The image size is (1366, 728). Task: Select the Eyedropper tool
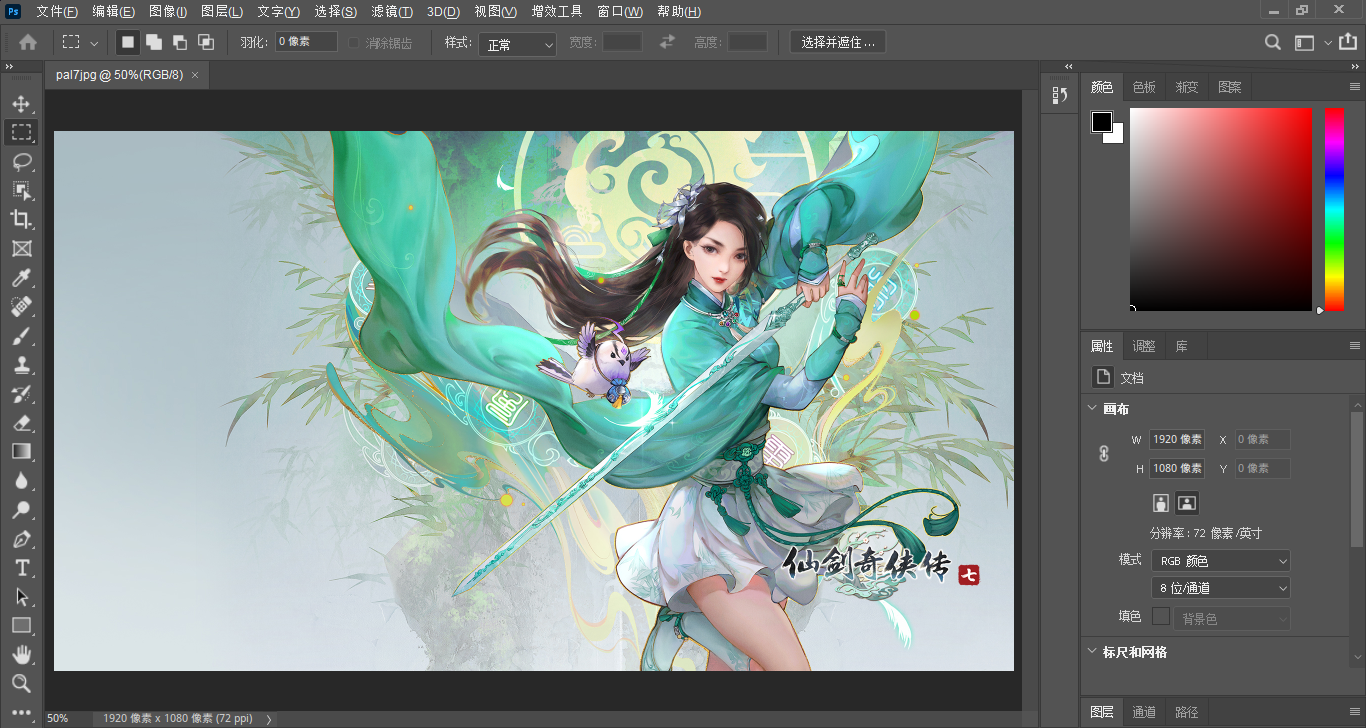click(x=22, y=278)
